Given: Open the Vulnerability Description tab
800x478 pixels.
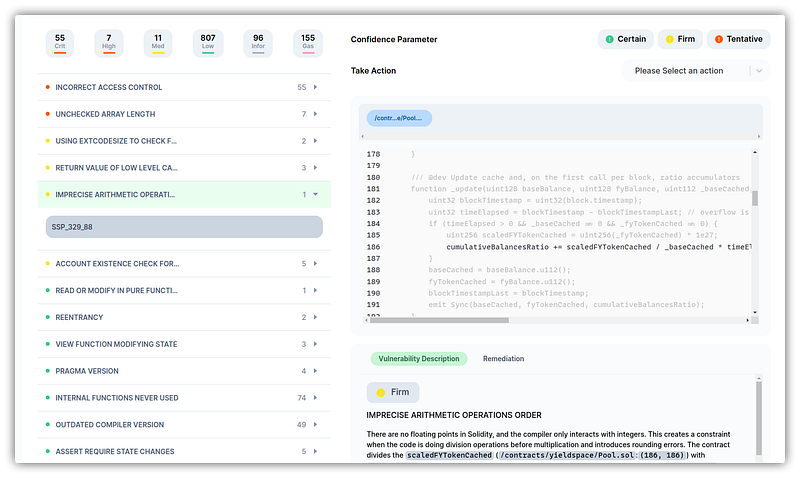Looking at the screenshot, I should pyautogui.click(x=418, y=358).
